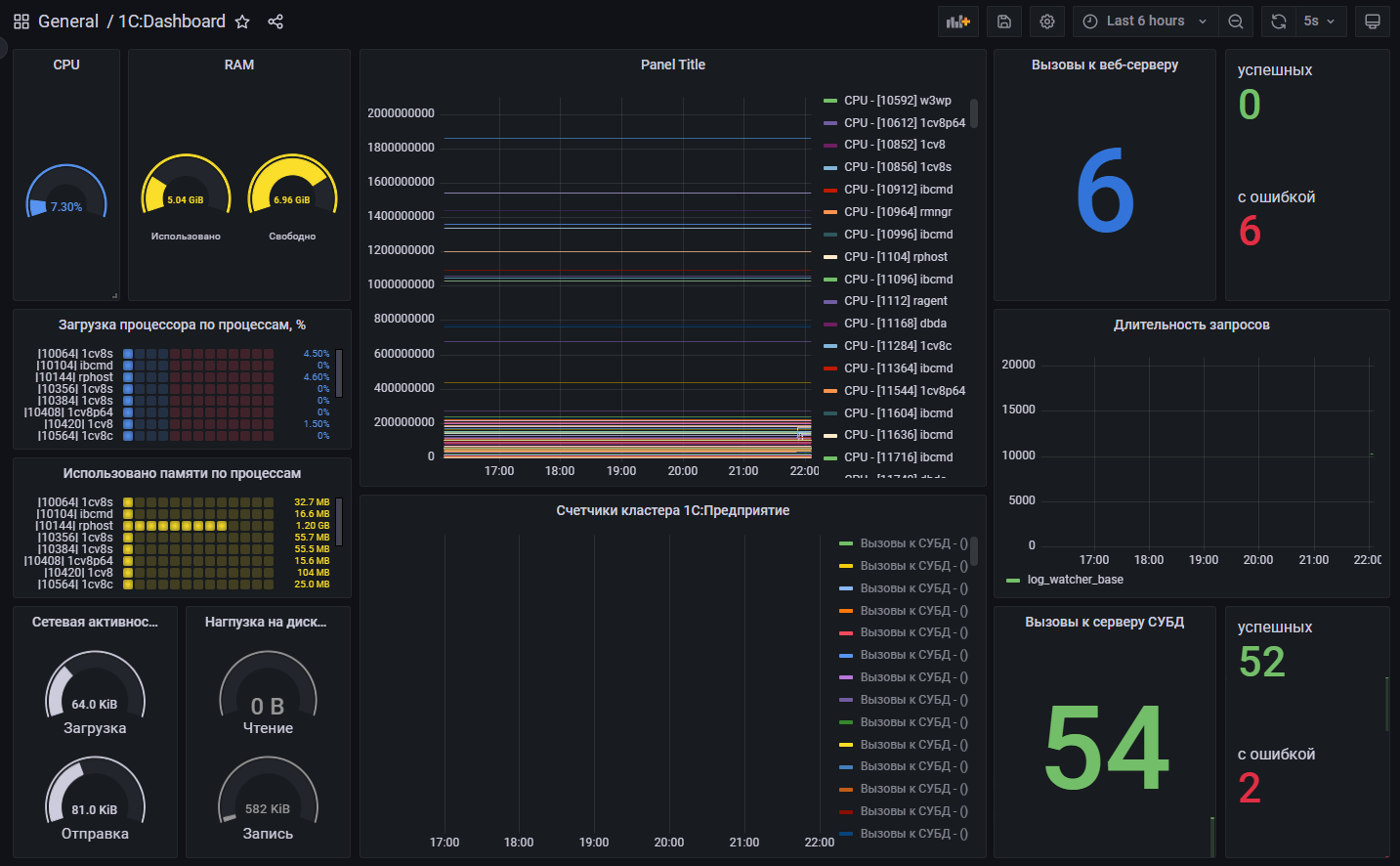Open the Last 6 hours time picker
This screenshot has width=1400, height=866.
pyautogui.click(x=1145, y=22)
